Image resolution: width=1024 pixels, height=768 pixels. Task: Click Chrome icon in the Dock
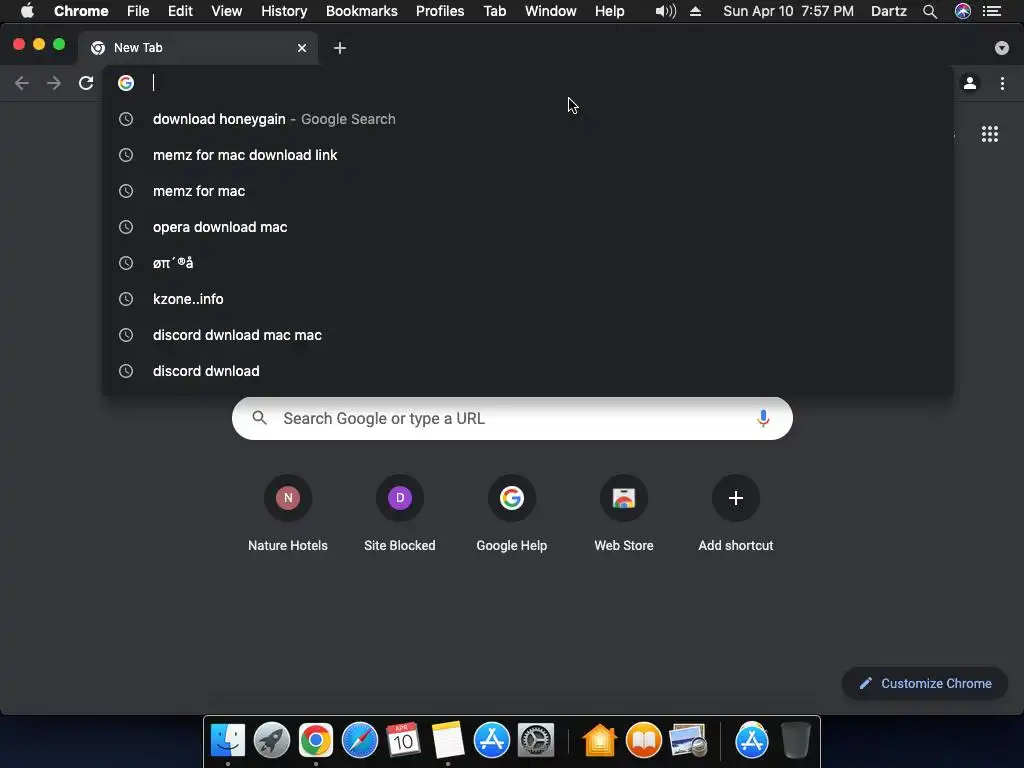[x=316, y=741]
